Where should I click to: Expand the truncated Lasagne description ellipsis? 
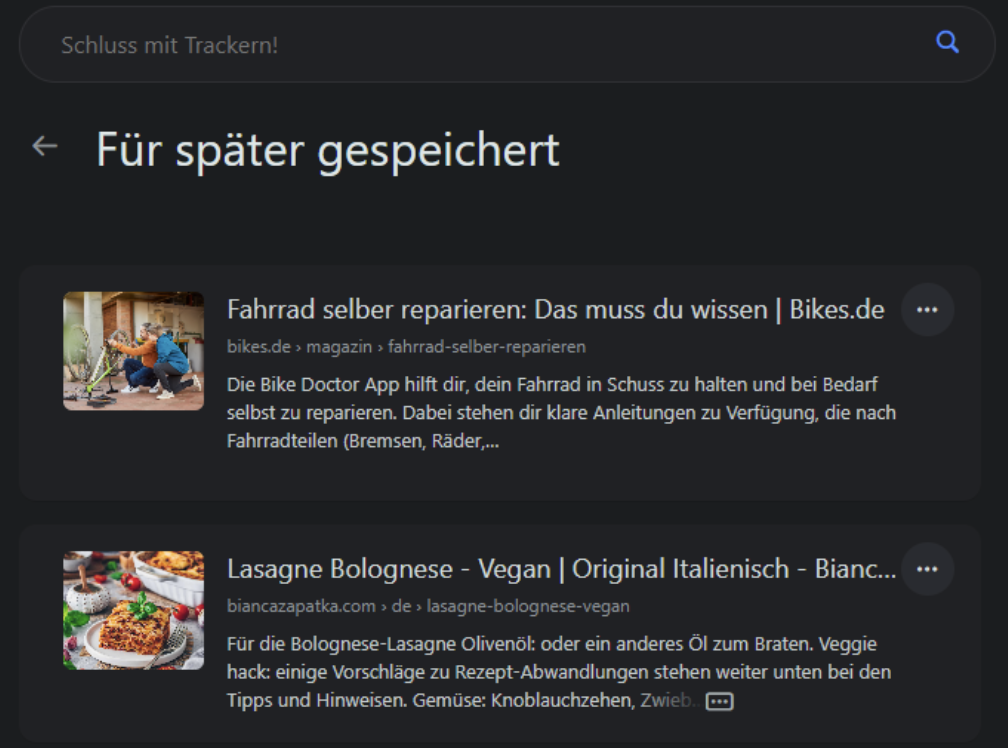tap(720, 702)
